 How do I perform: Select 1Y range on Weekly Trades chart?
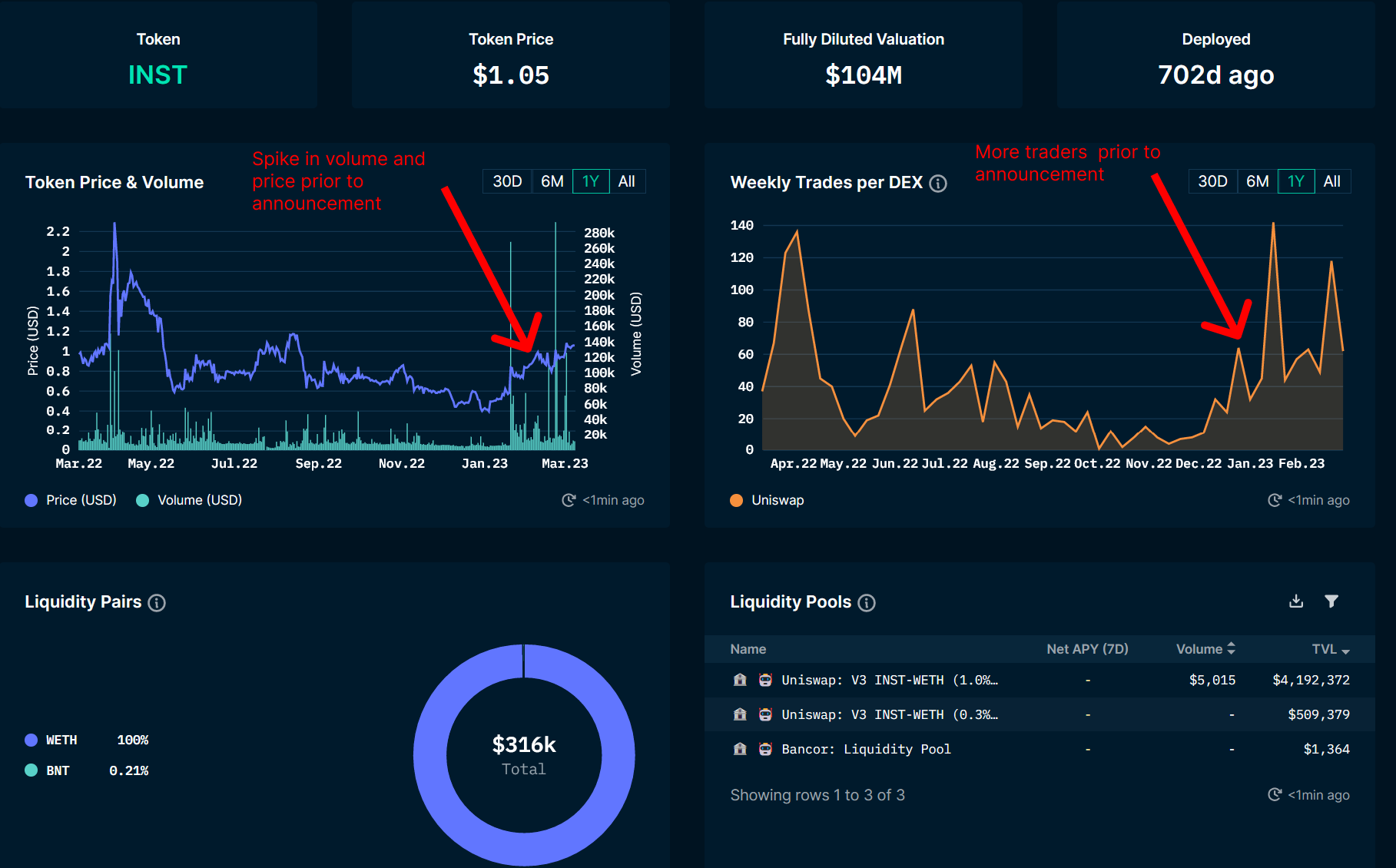(1296, 181)
